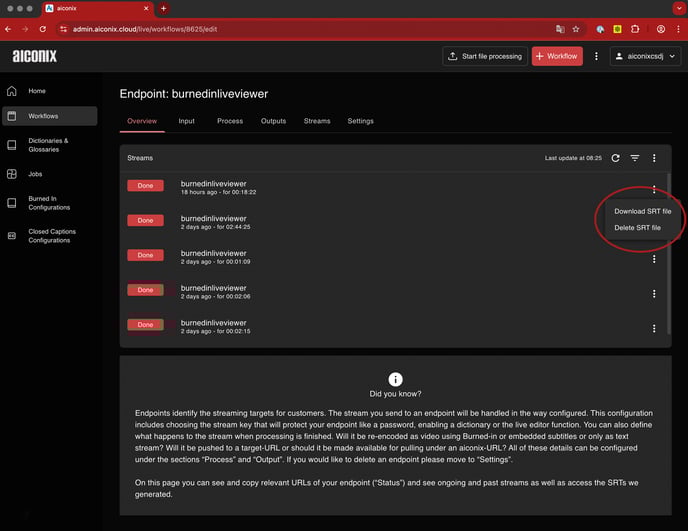The width and height of the screenshot is (688, 531).
Task: Refresh the Streams list
Action: 615,158
